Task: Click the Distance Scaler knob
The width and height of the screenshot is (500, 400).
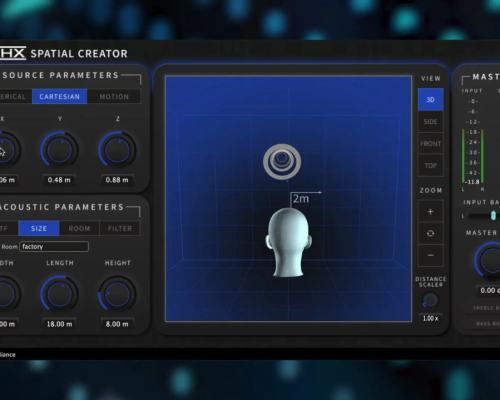Action: pos(430,300)
